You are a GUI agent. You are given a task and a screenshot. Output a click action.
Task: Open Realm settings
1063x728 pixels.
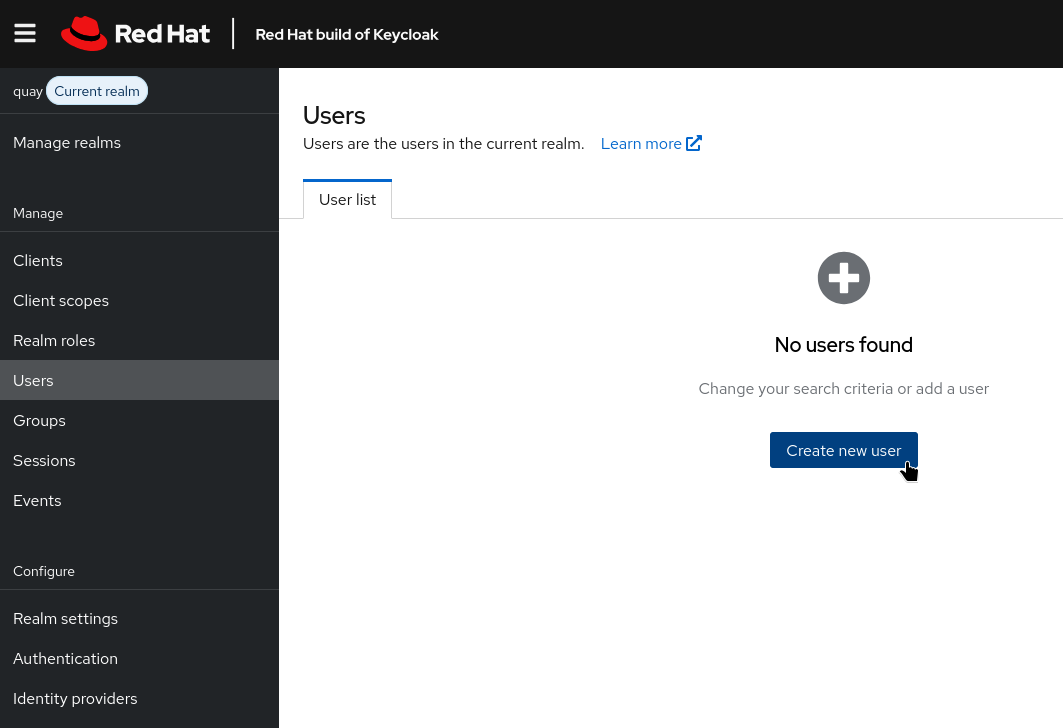(65, 619)
